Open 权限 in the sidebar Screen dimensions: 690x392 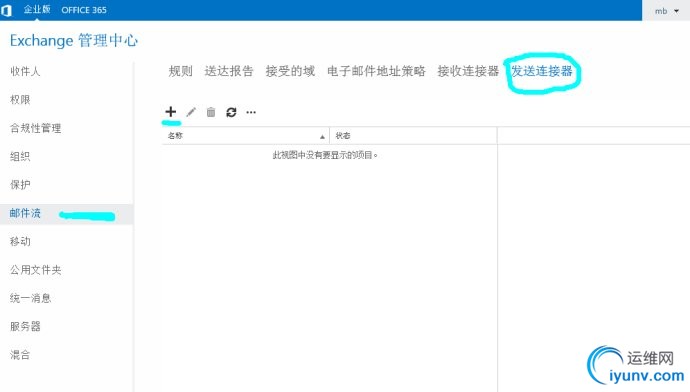[x=20, y=99]
